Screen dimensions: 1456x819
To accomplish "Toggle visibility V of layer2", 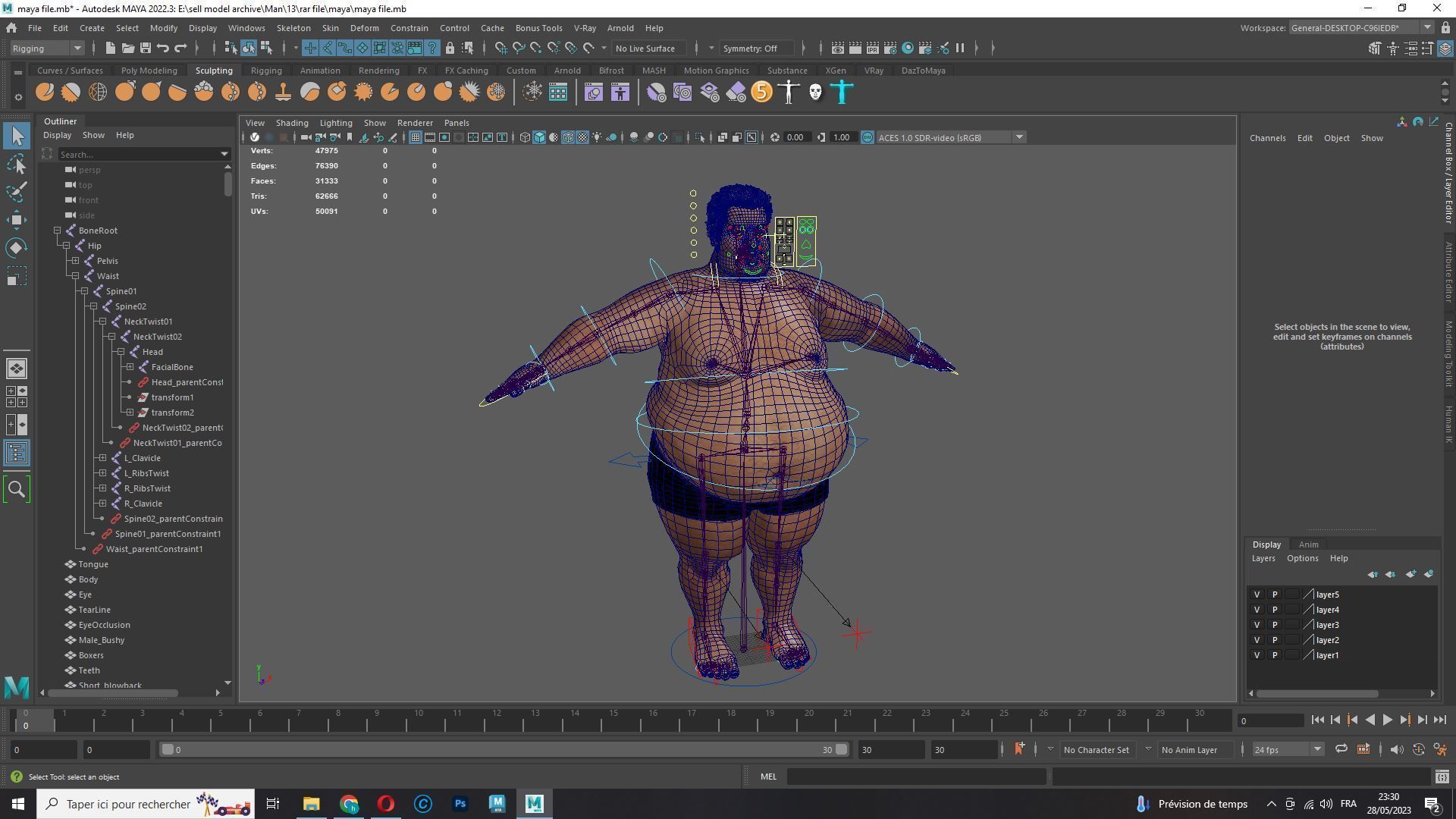I will click(1257, 640).
